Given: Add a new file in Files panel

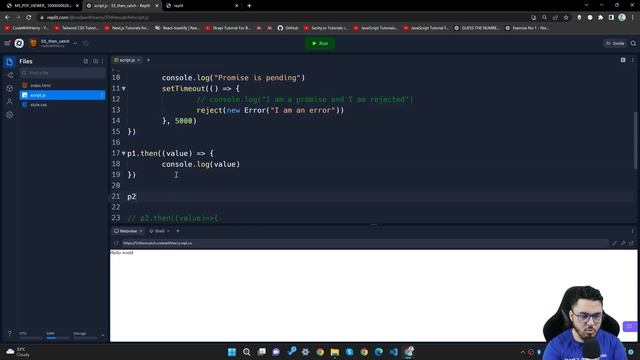Looking at the screenshot, I should coord(86,61).
